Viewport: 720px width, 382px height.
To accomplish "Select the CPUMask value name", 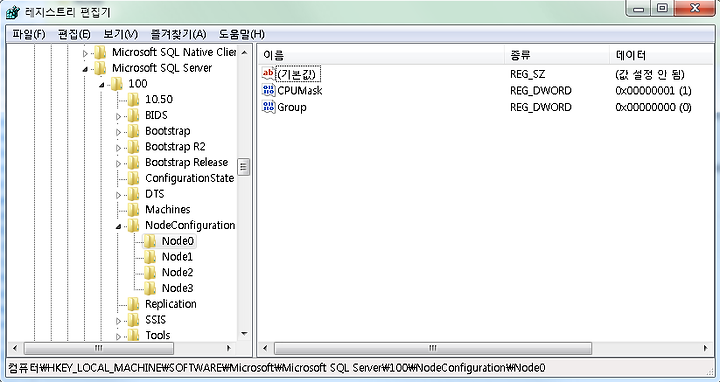I will pos(300,90).
